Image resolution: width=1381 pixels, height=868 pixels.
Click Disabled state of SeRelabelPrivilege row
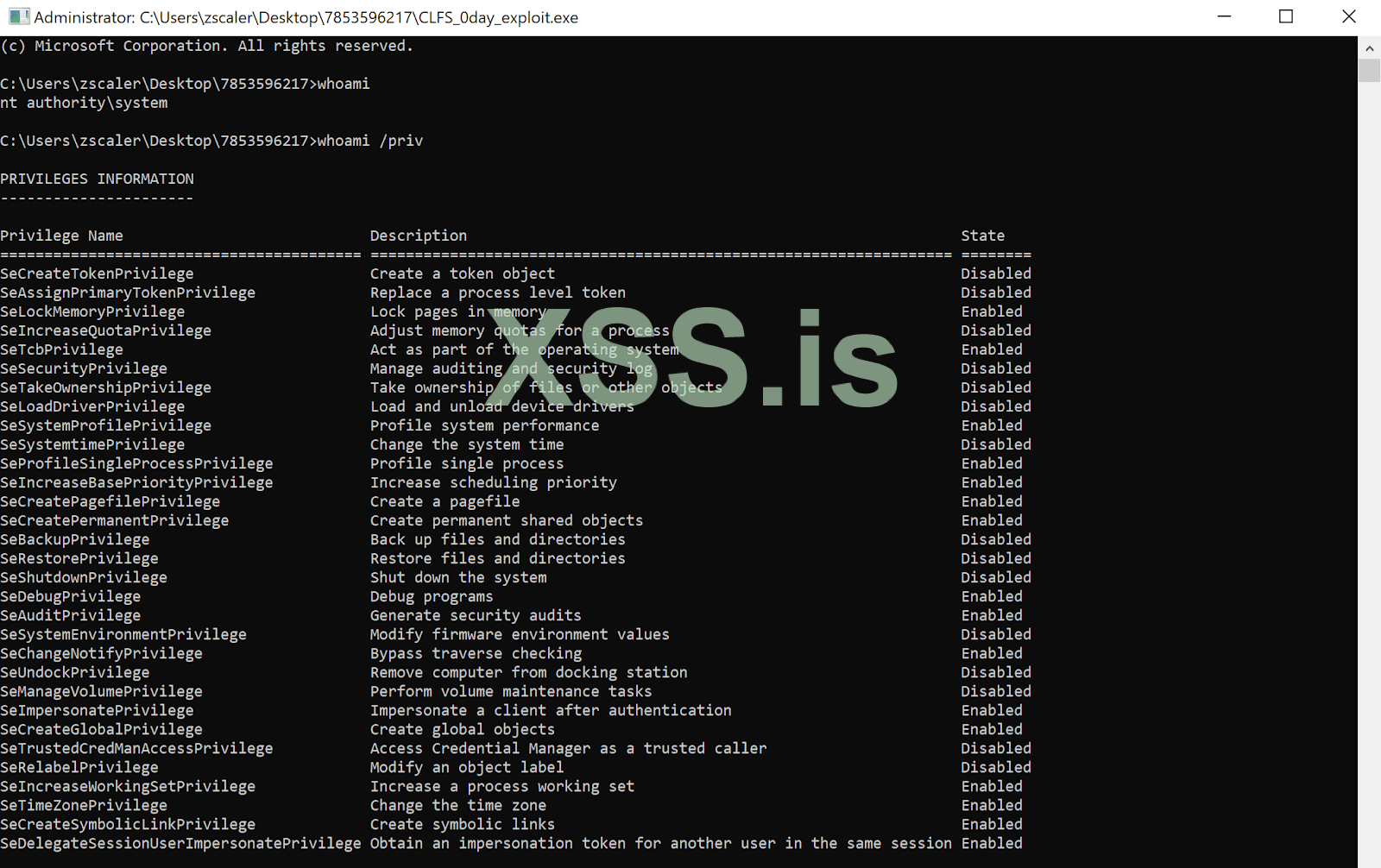996,767
